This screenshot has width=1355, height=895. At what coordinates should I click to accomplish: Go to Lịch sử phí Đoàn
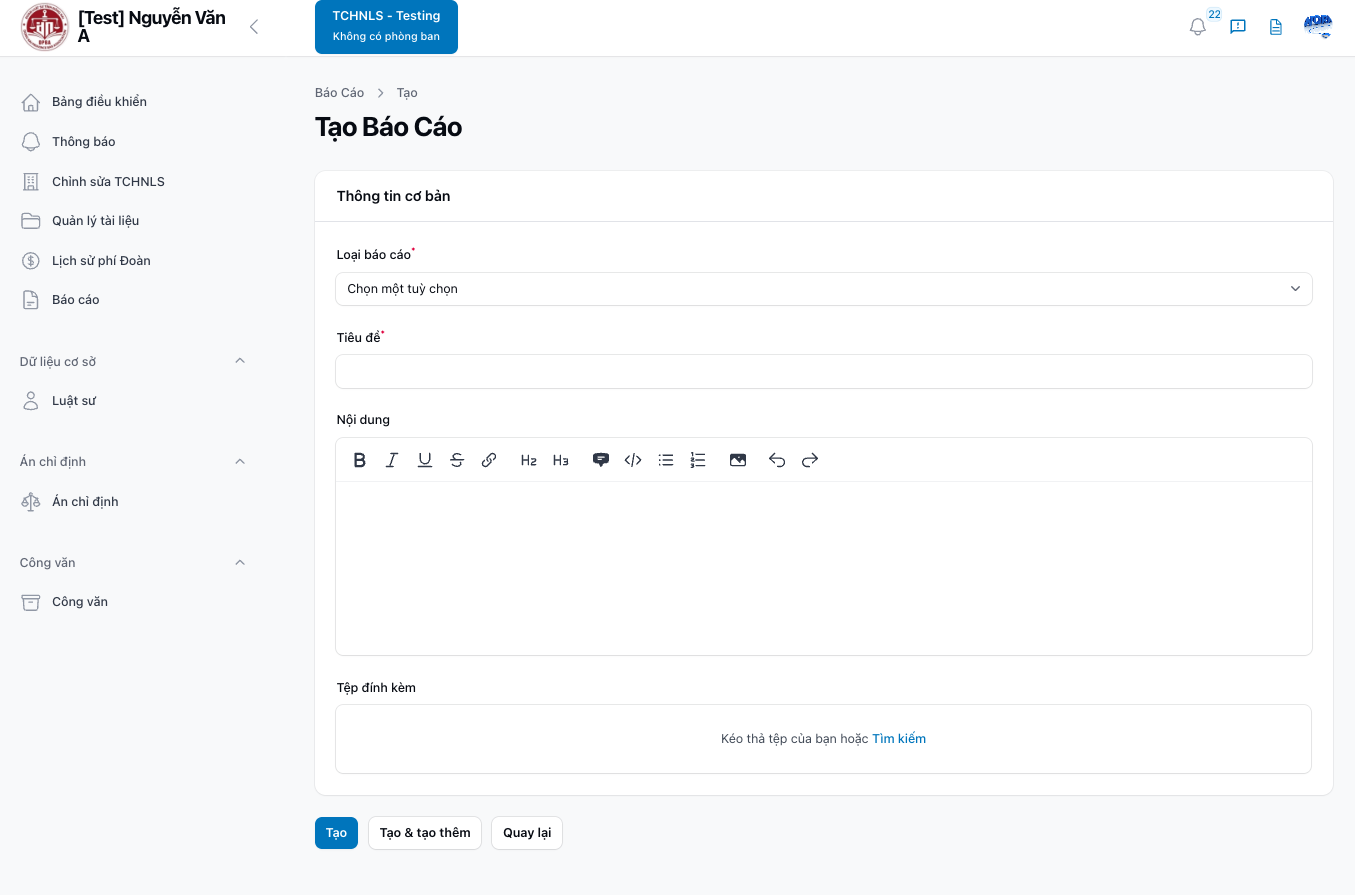click(x=100, y=261)
